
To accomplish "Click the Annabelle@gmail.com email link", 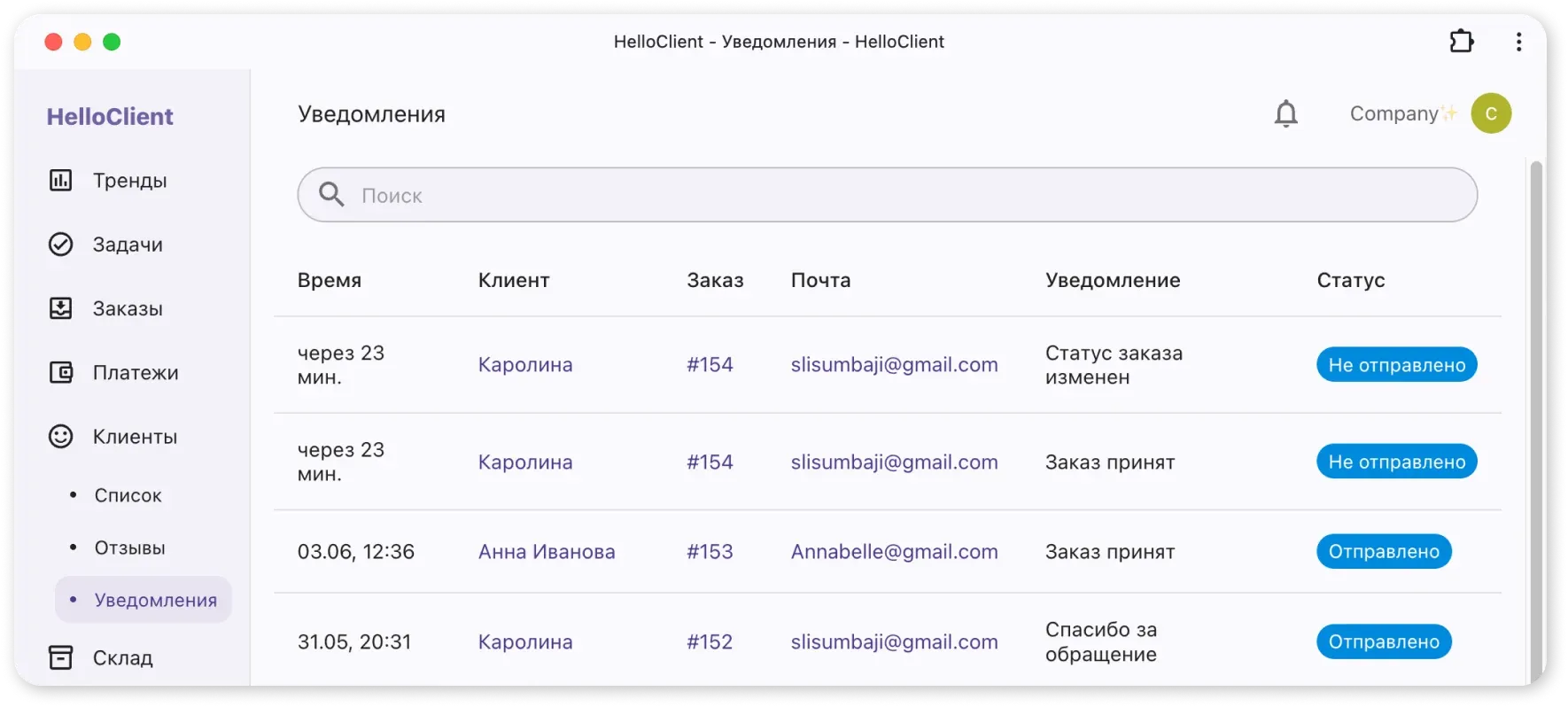I will 894,552.
